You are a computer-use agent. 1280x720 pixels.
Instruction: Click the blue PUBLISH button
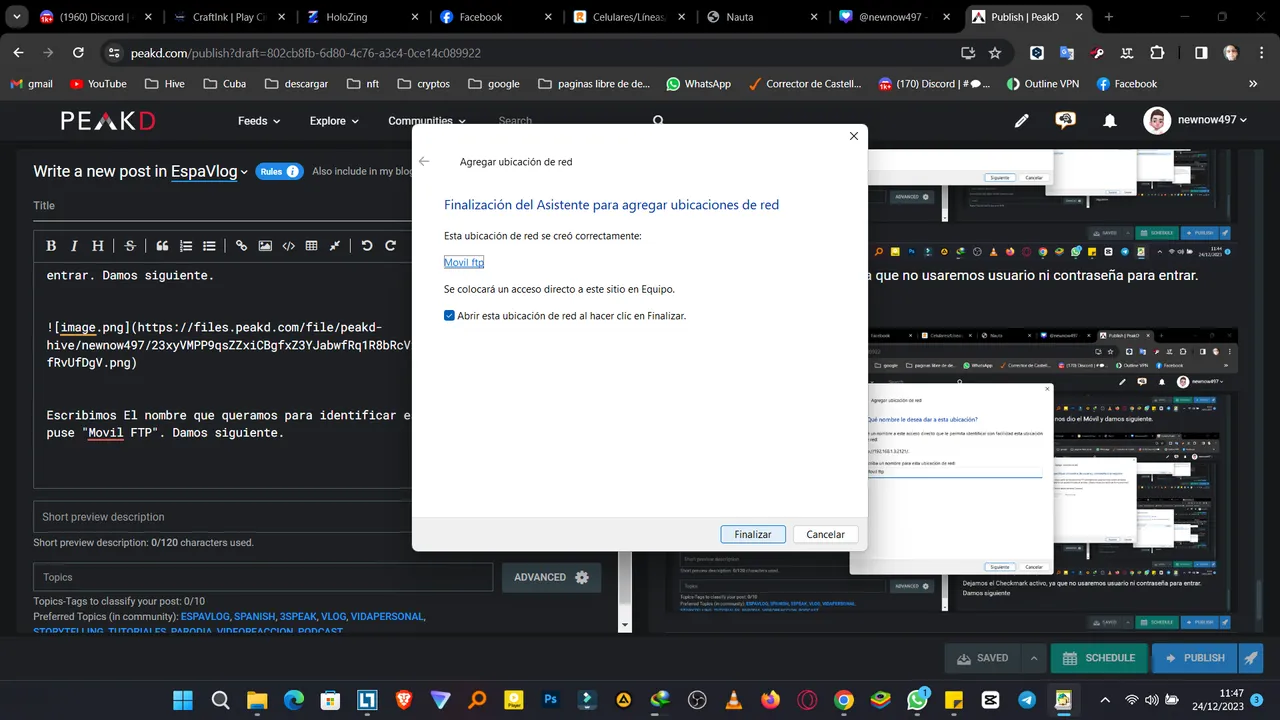(x=1195, y=658)
